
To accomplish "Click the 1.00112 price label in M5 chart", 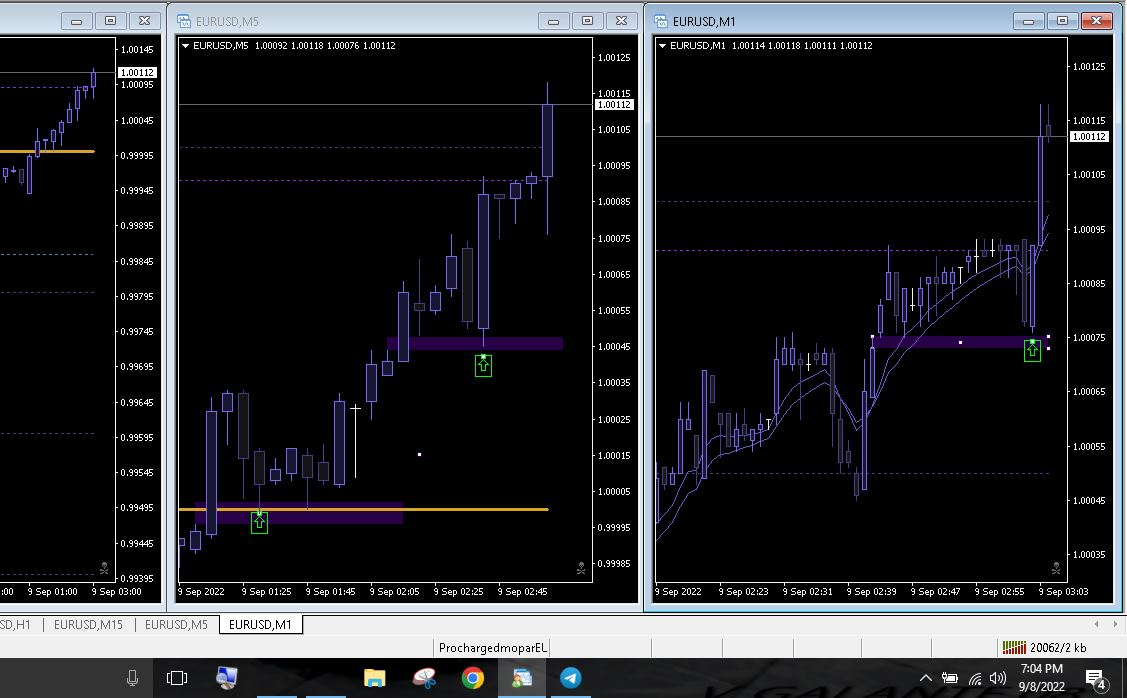I will click(x=614, y=105).
